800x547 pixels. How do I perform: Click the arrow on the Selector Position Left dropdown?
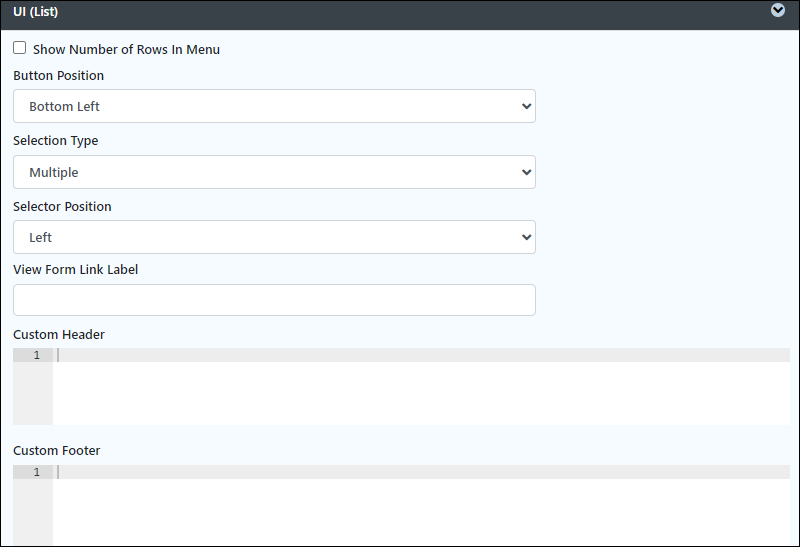click(527, 237)
